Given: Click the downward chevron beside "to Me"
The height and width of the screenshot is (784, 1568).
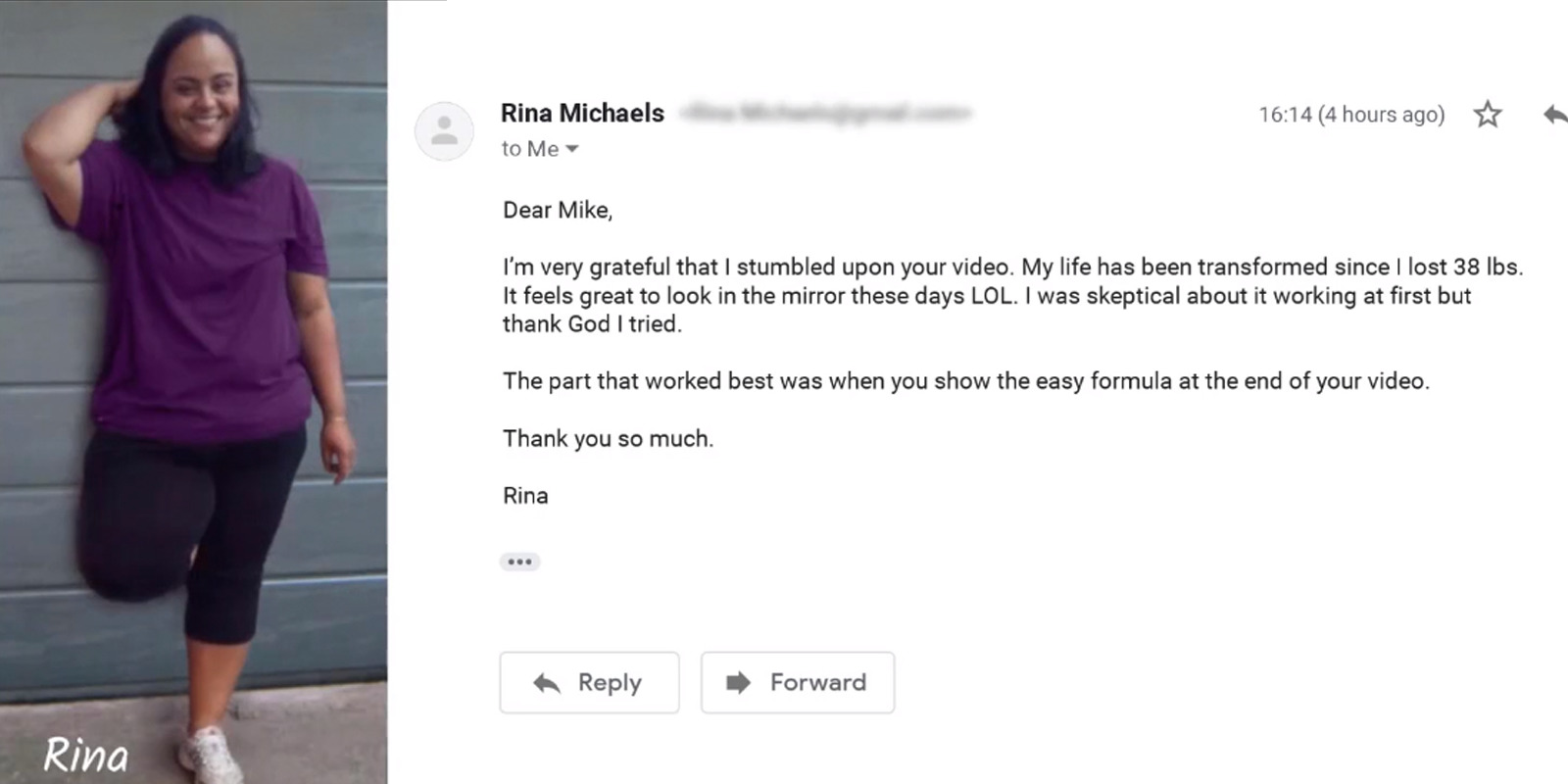Looking at the screenshot, I should (573, 149).
